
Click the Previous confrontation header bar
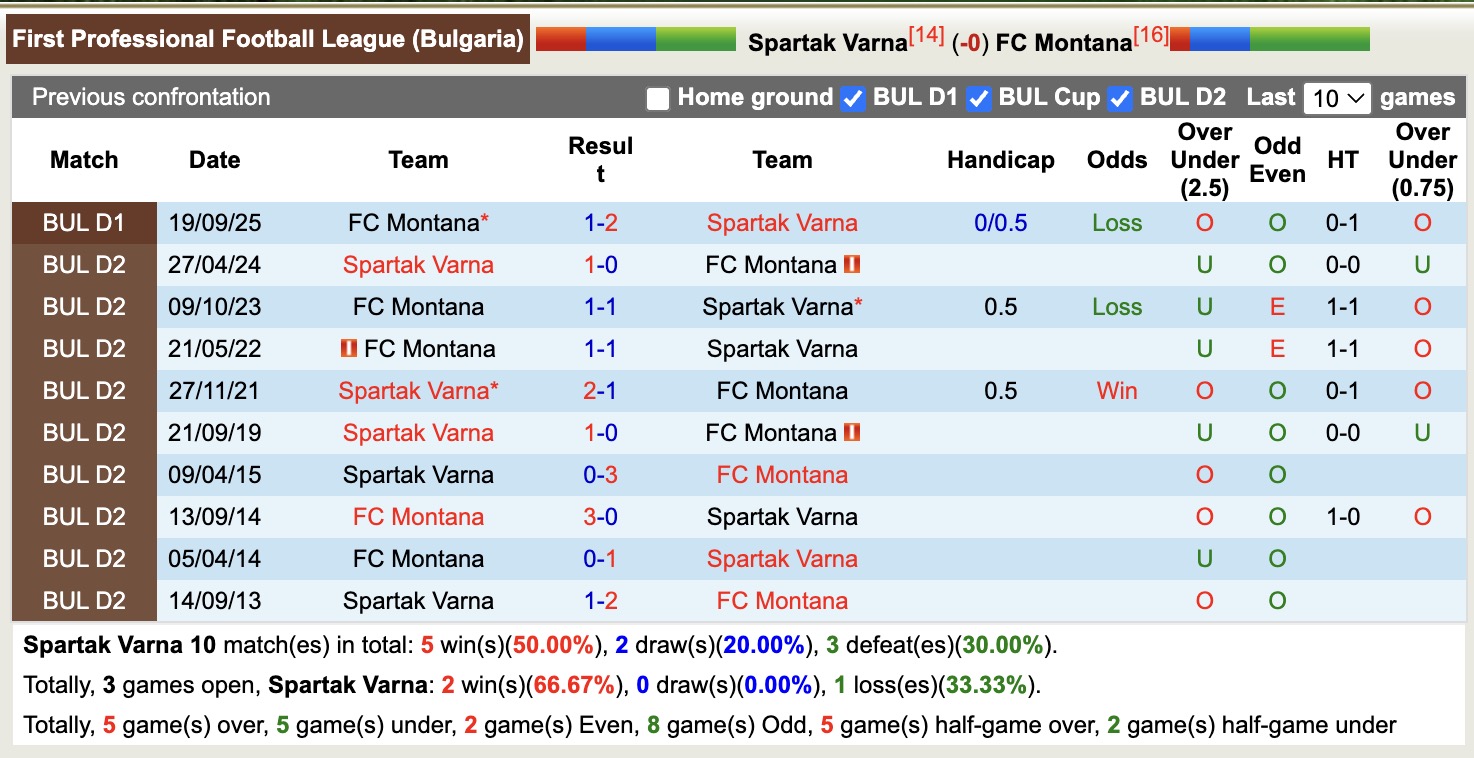[x=152, y=97]
